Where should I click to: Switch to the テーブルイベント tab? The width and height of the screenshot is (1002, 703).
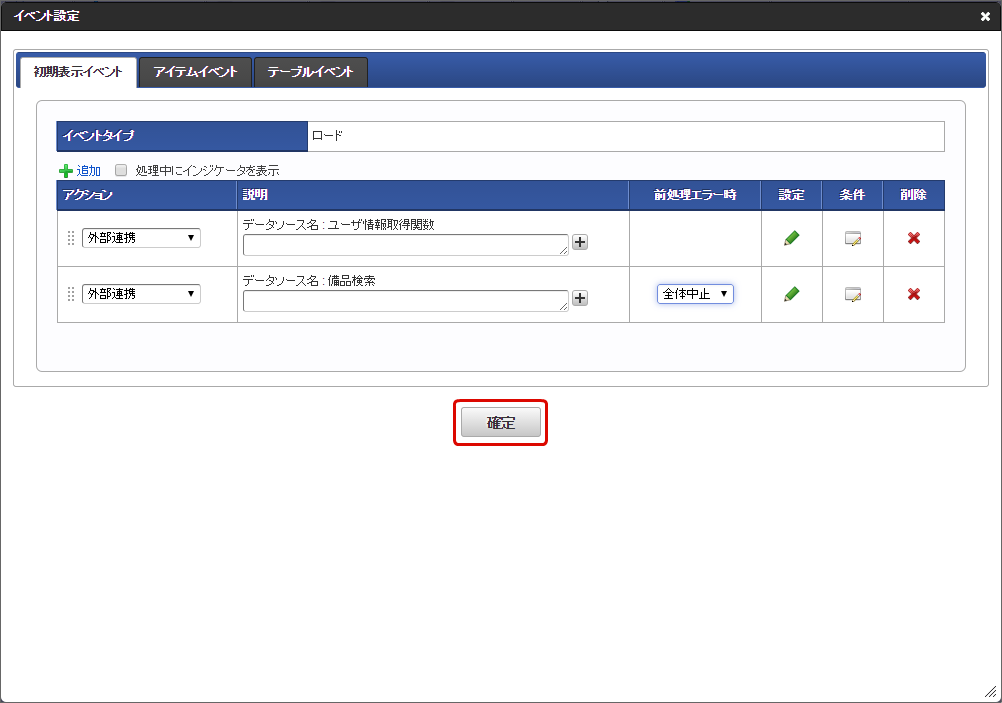310,72
